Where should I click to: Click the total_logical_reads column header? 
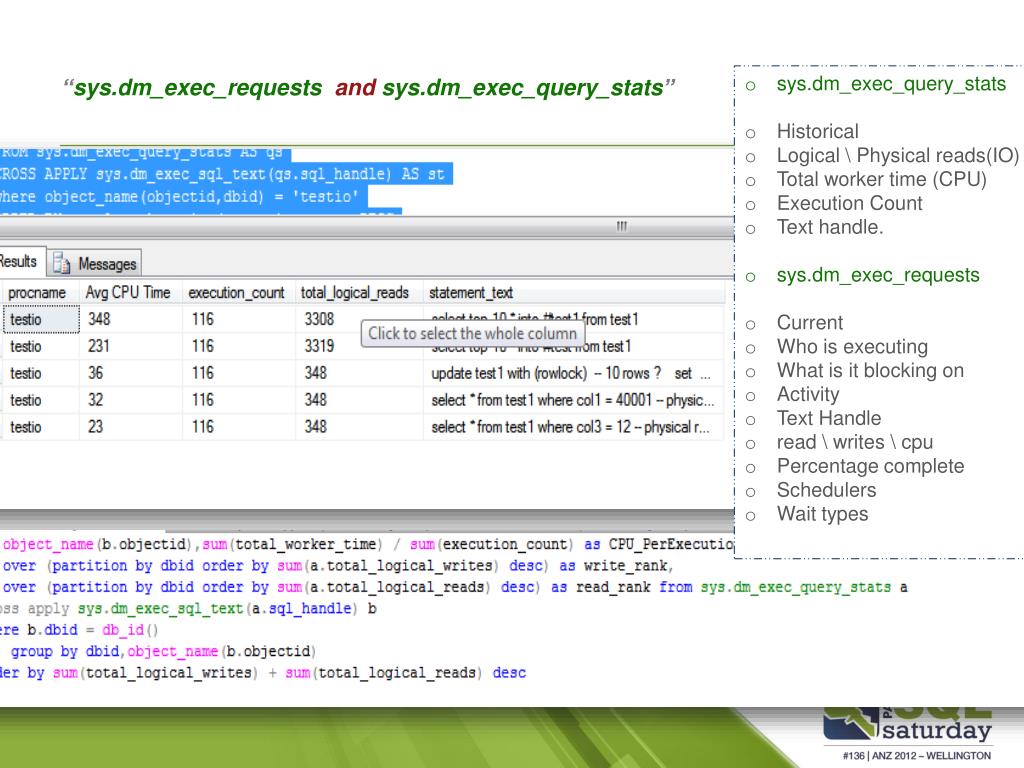pos(354,293)
